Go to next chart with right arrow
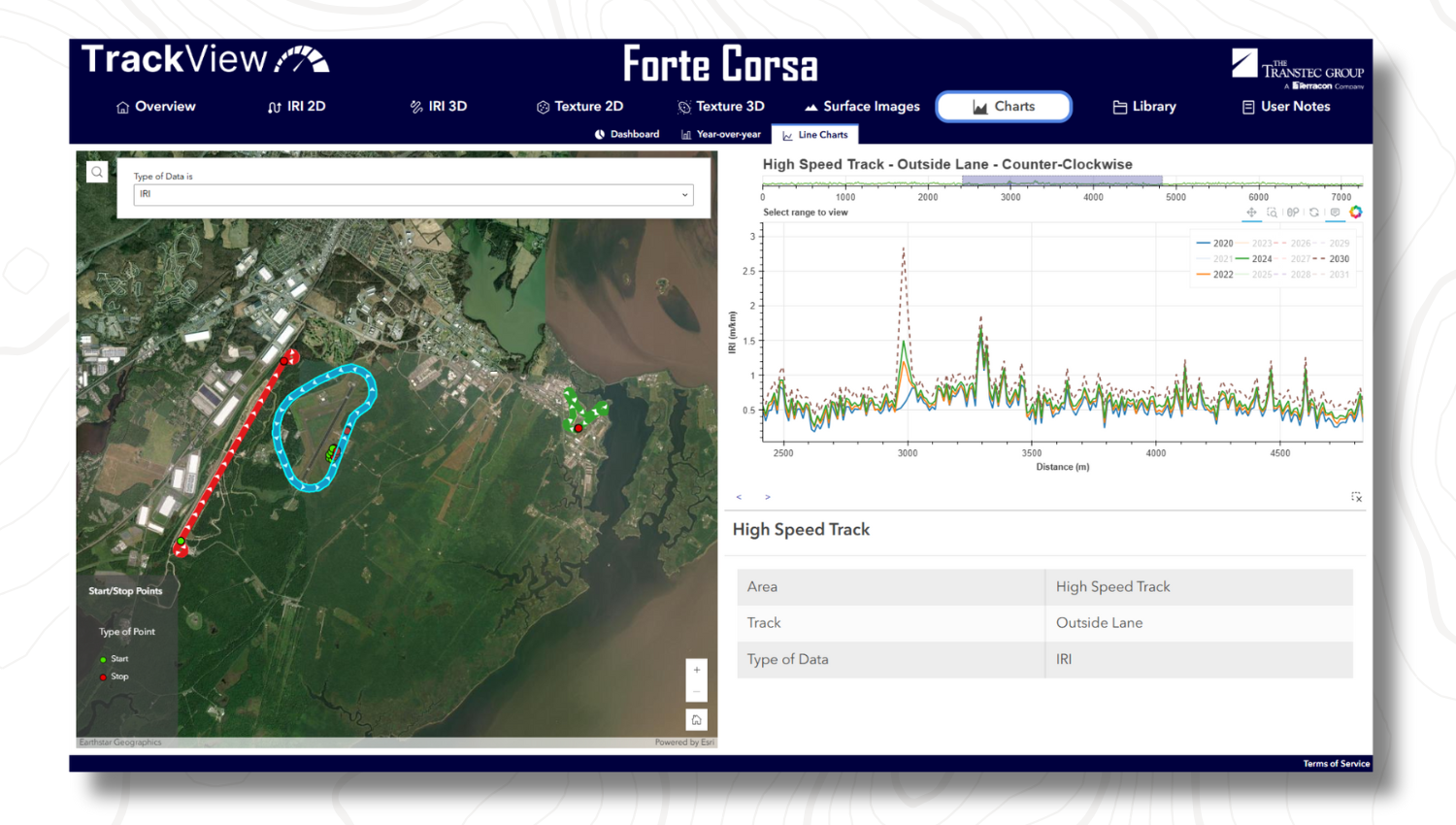The image size is (1456, 825). coord(767,497)
